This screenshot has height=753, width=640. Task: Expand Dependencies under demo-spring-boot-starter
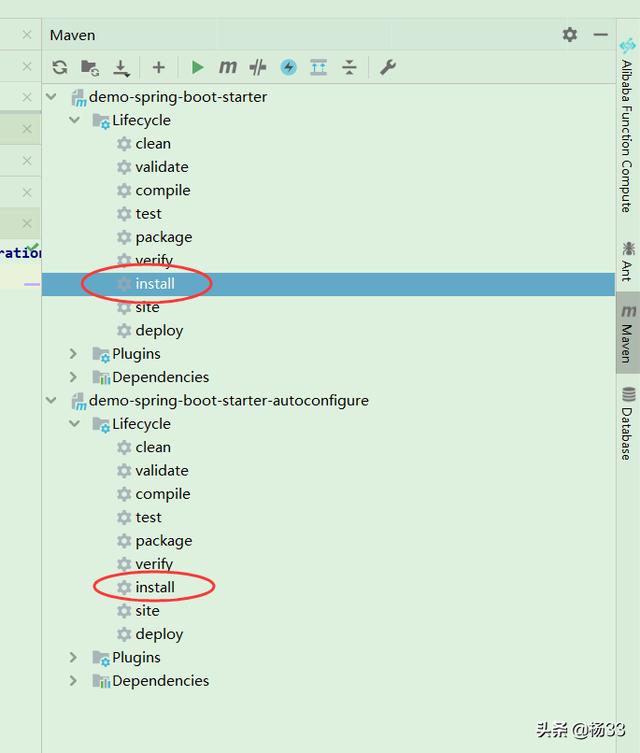pos(73,377)
